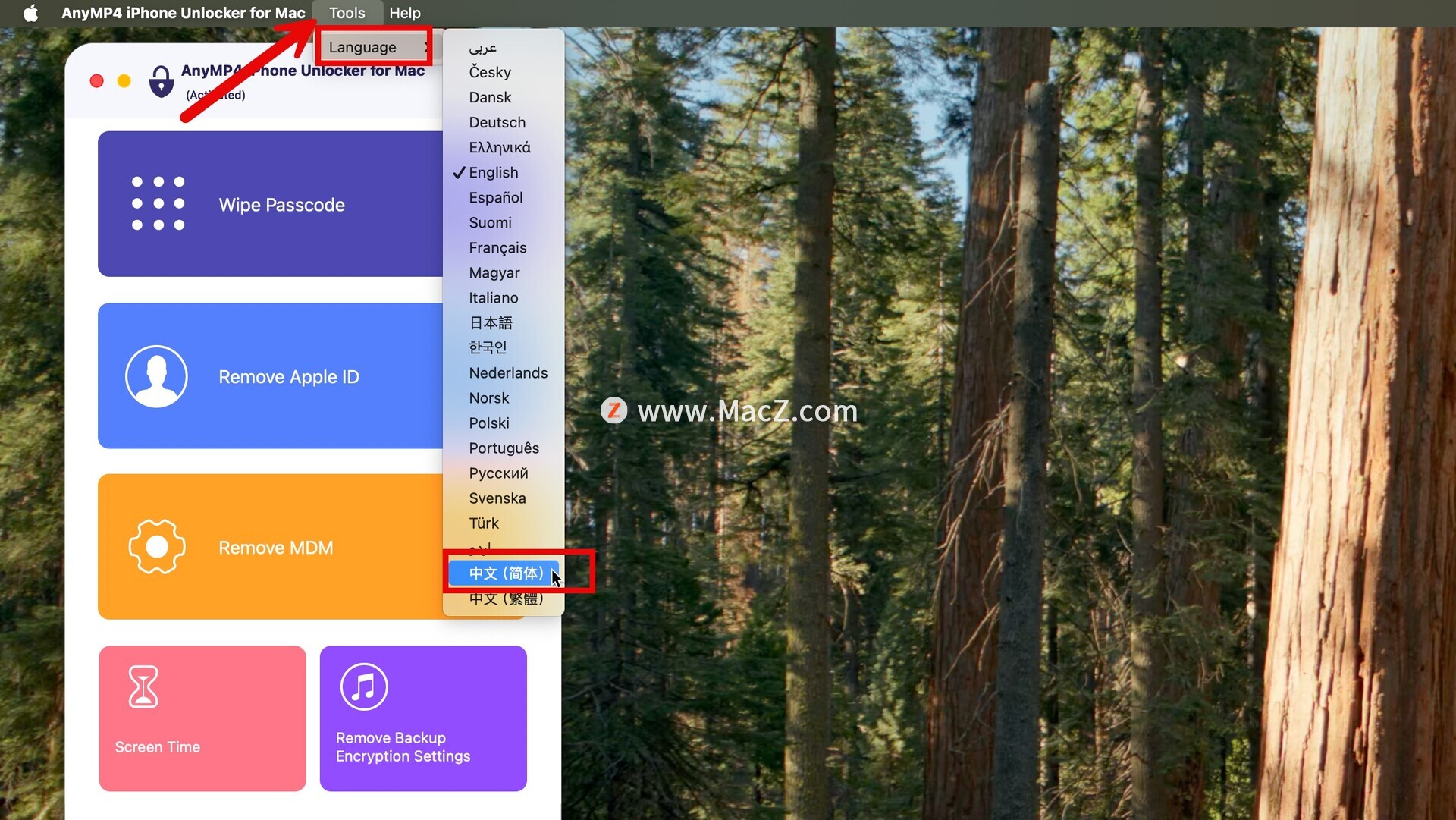Click the padlock app logo icon
The width and height of the screenshot is (1456, 820).
(161, 80)
